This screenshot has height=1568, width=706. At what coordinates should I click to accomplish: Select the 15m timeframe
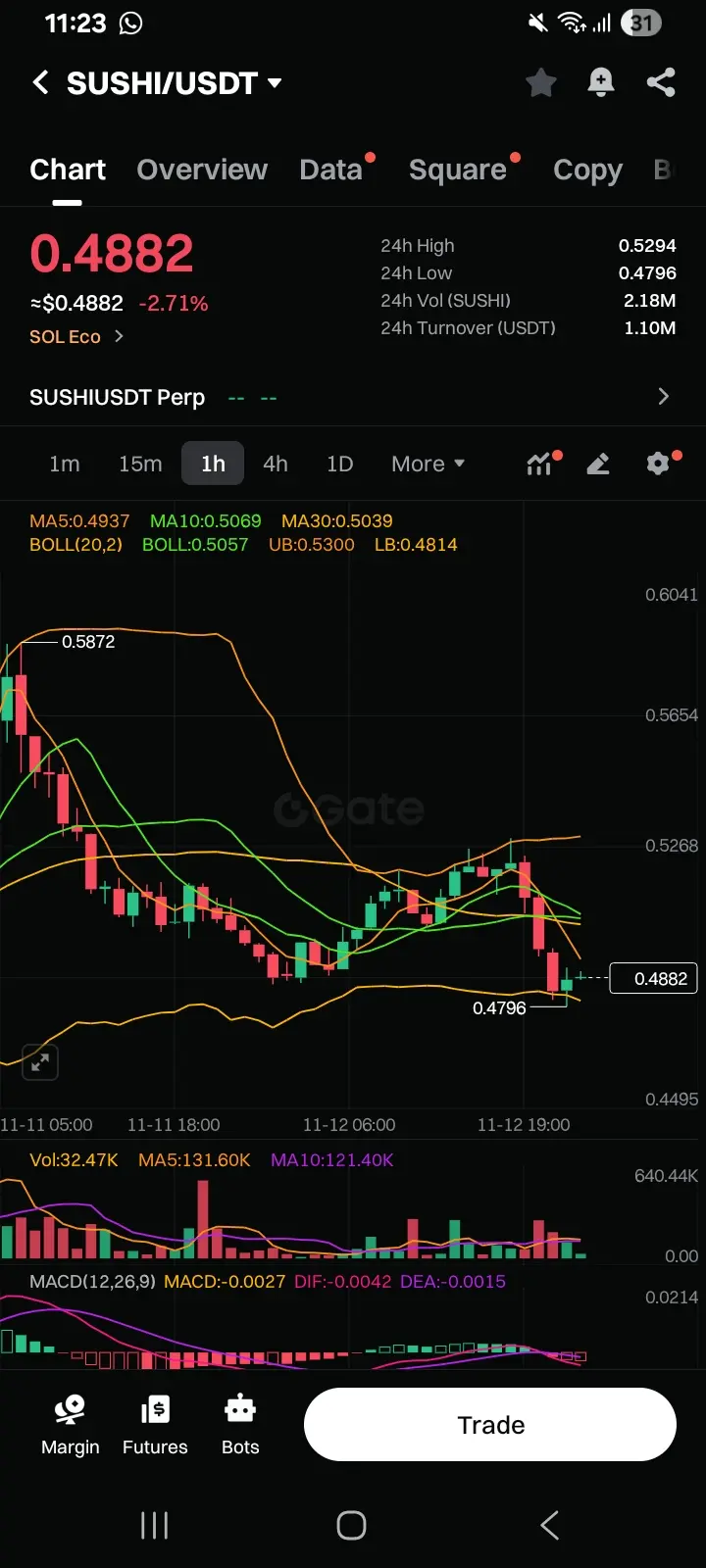[x=140, y=464]
